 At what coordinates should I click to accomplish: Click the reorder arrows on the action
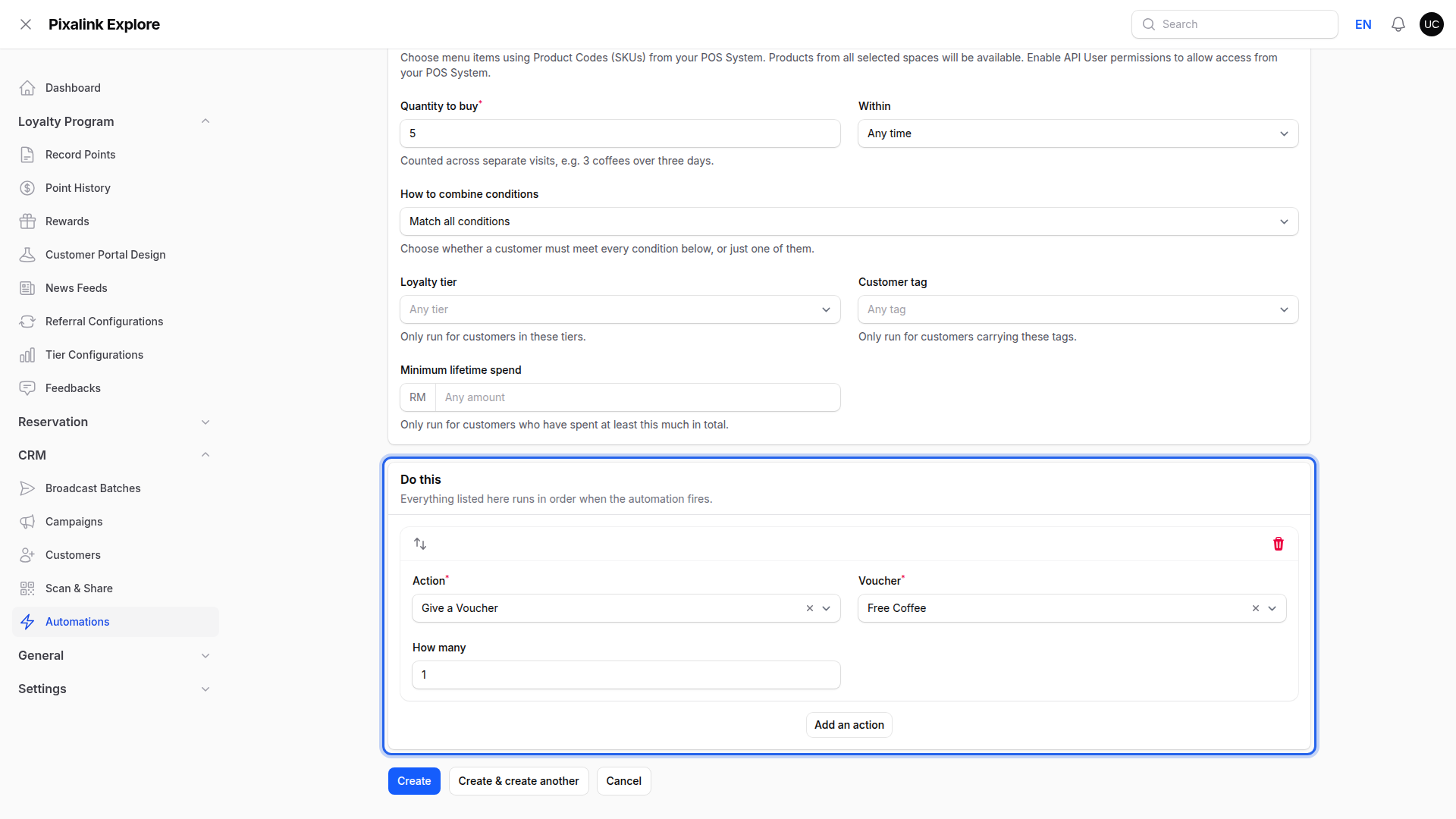420,544
